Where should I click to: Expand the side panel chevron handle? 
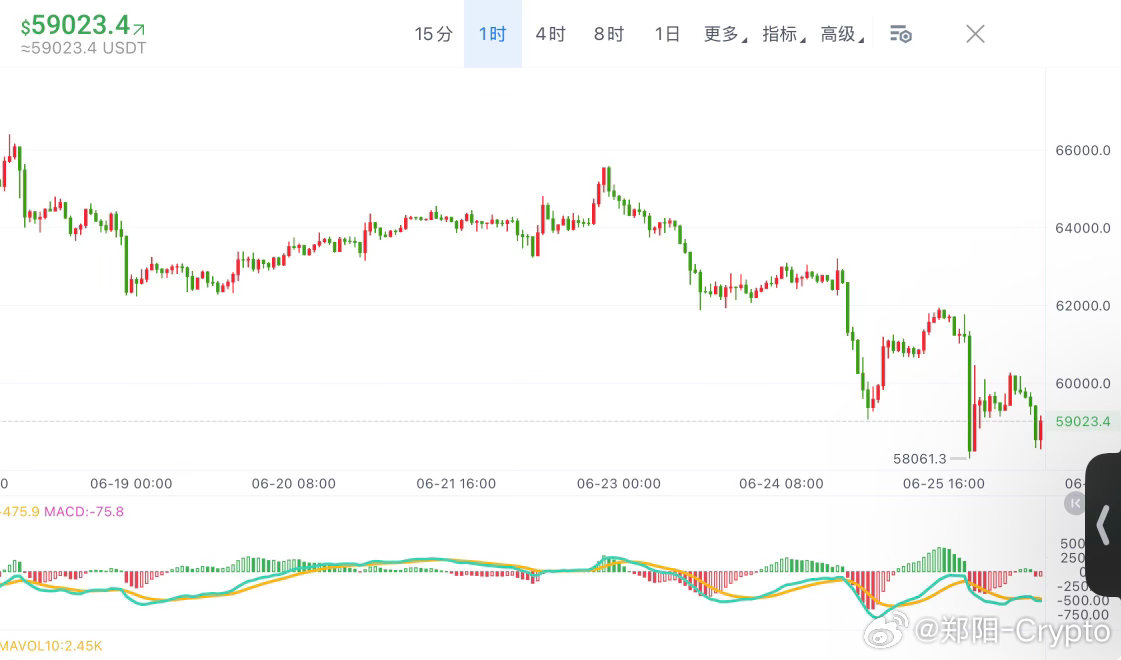[x=1103, y=525]
